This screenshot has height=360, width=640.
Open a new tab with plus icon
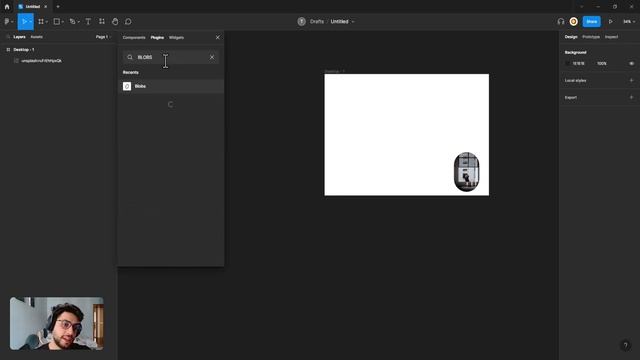(x=58, y=7)
